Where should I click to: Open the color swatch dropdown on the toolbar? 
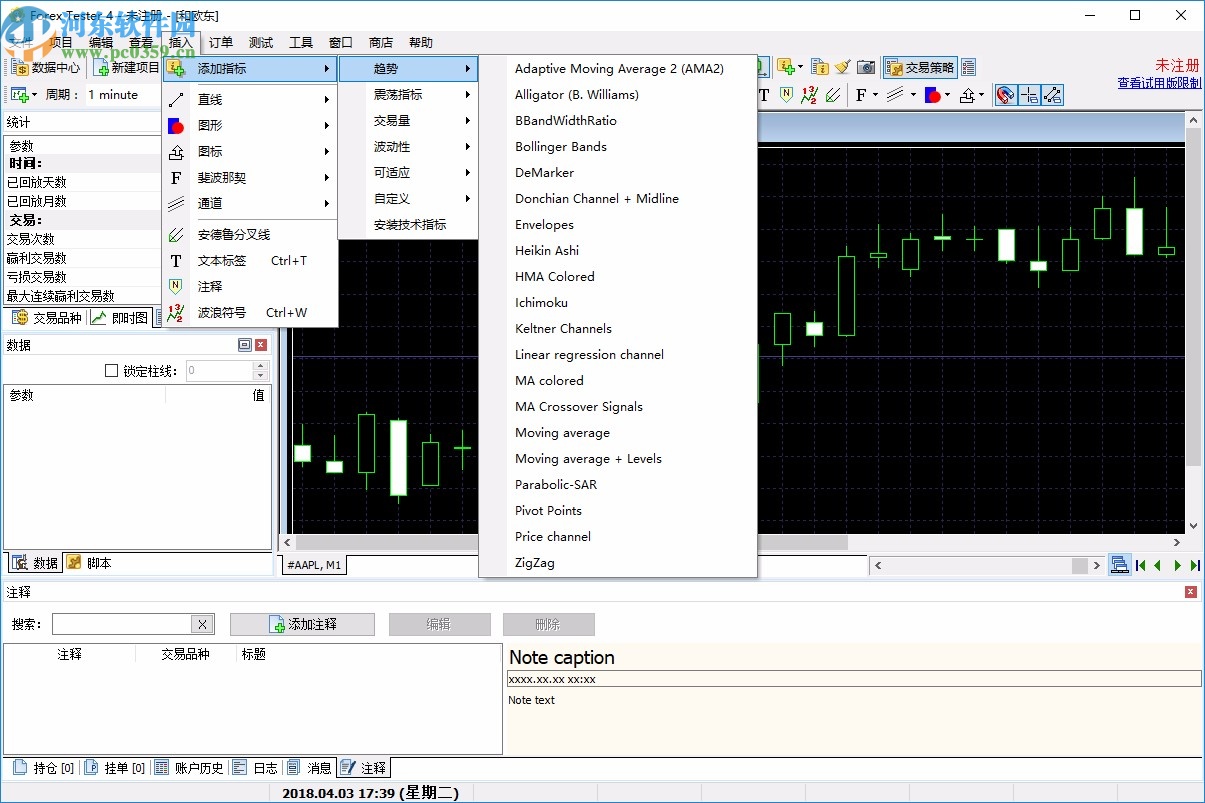946,95
